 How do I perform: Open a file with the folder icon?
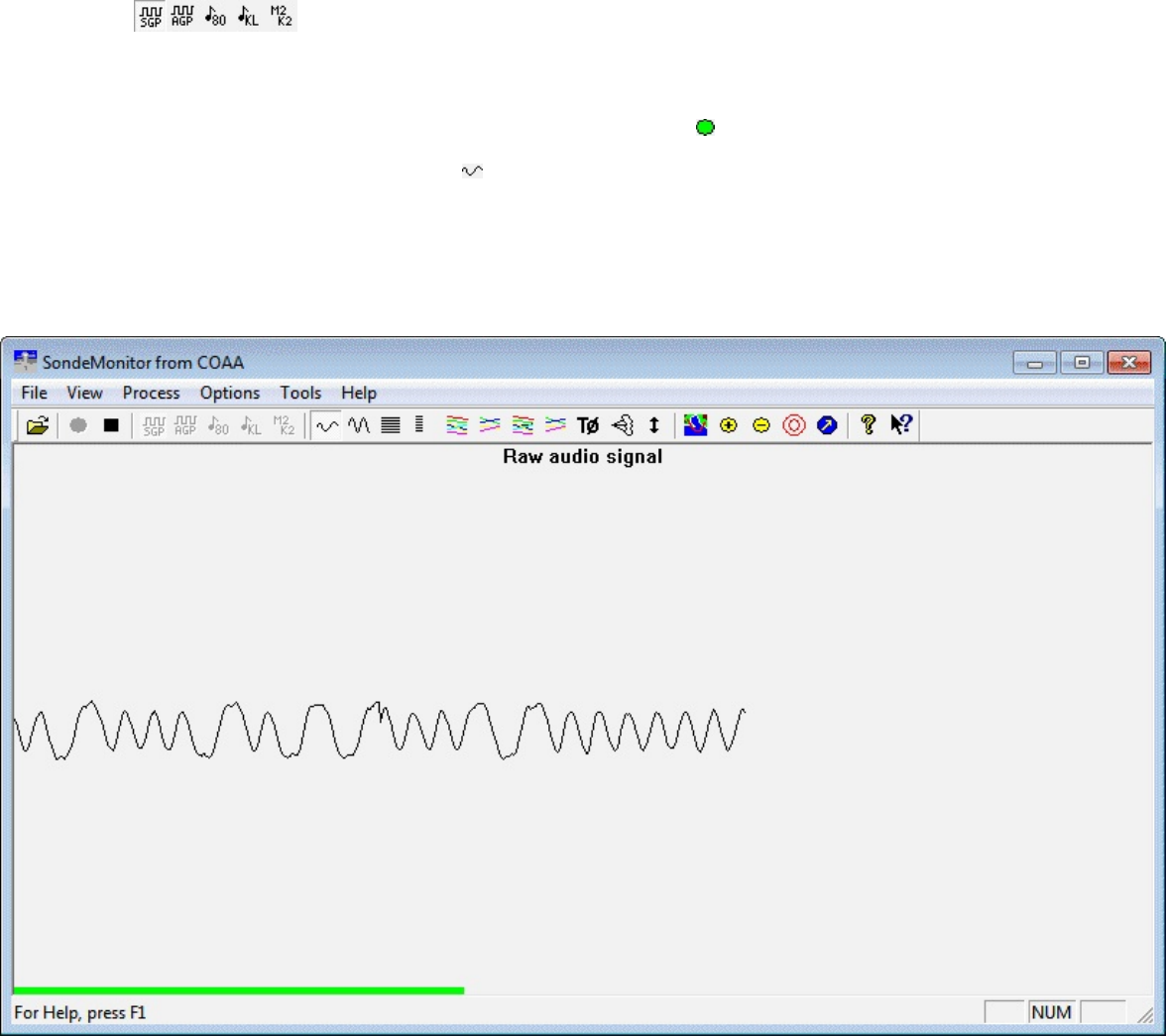38,425
